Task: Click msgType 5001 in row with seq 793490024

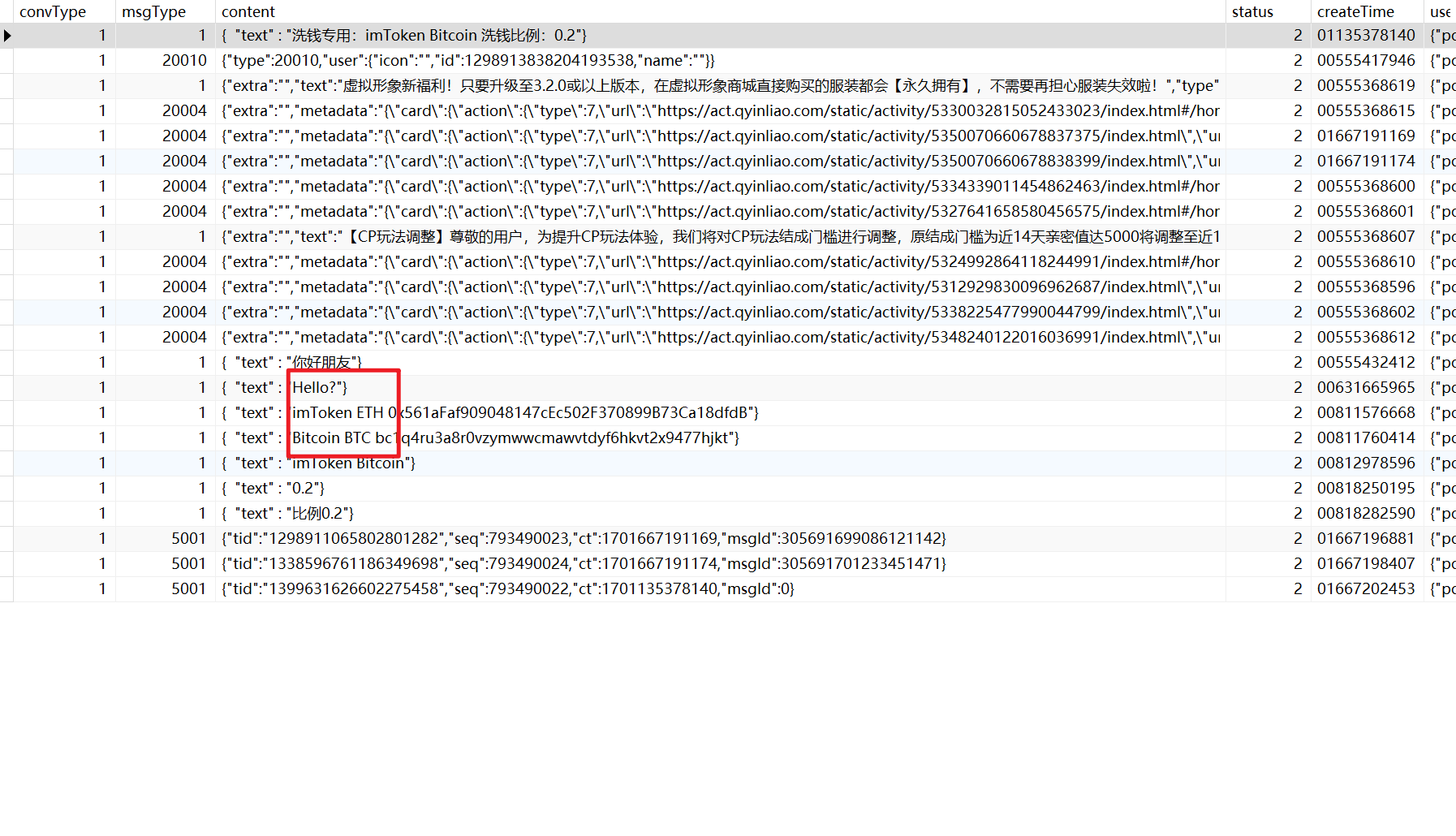Action: click(165, 564)
